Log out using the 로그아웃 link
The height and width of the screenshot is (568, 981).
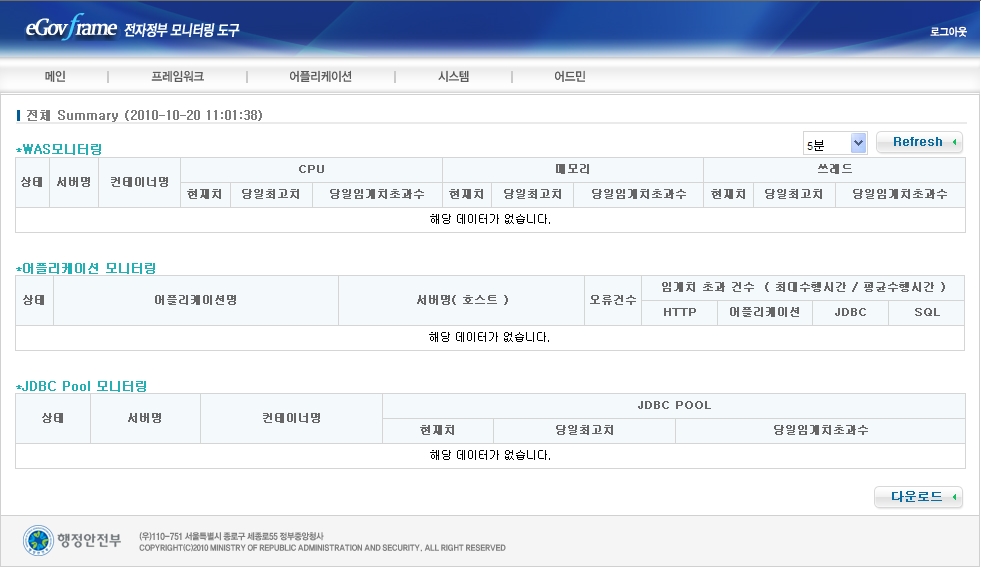[x=947, y=32]
